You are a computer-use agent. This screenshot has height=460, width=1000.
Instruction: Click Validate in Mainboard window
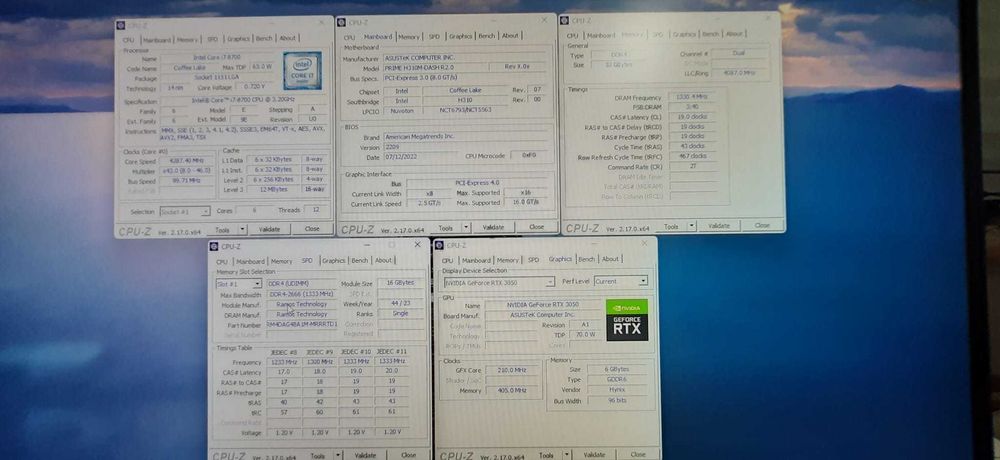[493, 227]
